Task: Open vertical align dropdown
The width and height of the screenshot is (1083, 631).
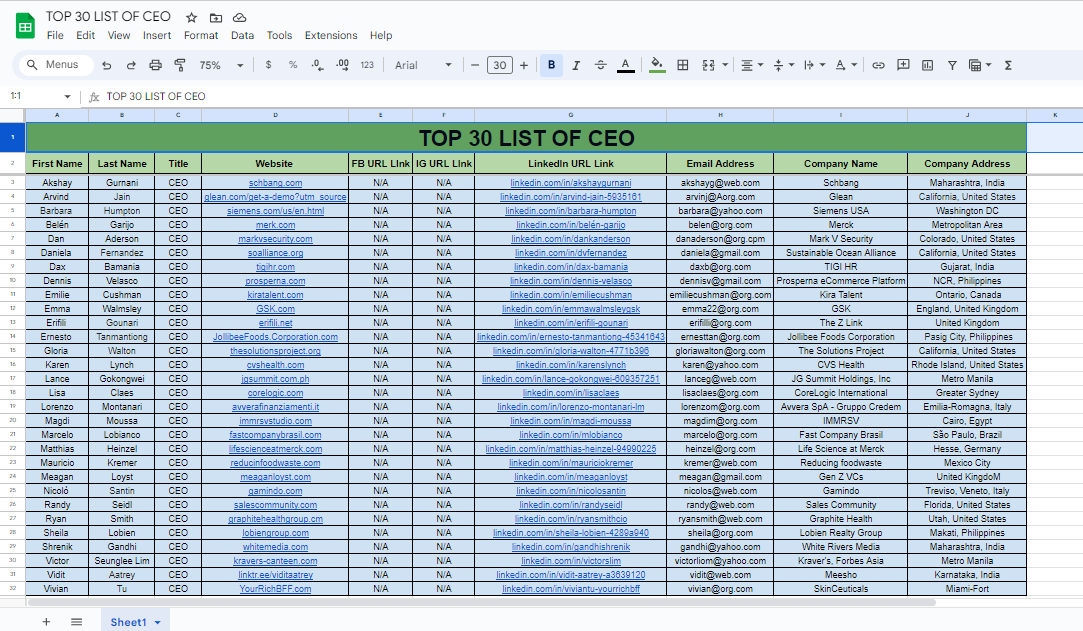Action: click(x=783, y=65)
